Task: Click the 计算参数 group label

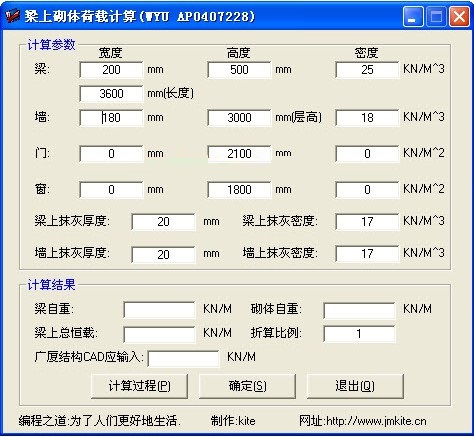Action: click(x=51, y=45)
